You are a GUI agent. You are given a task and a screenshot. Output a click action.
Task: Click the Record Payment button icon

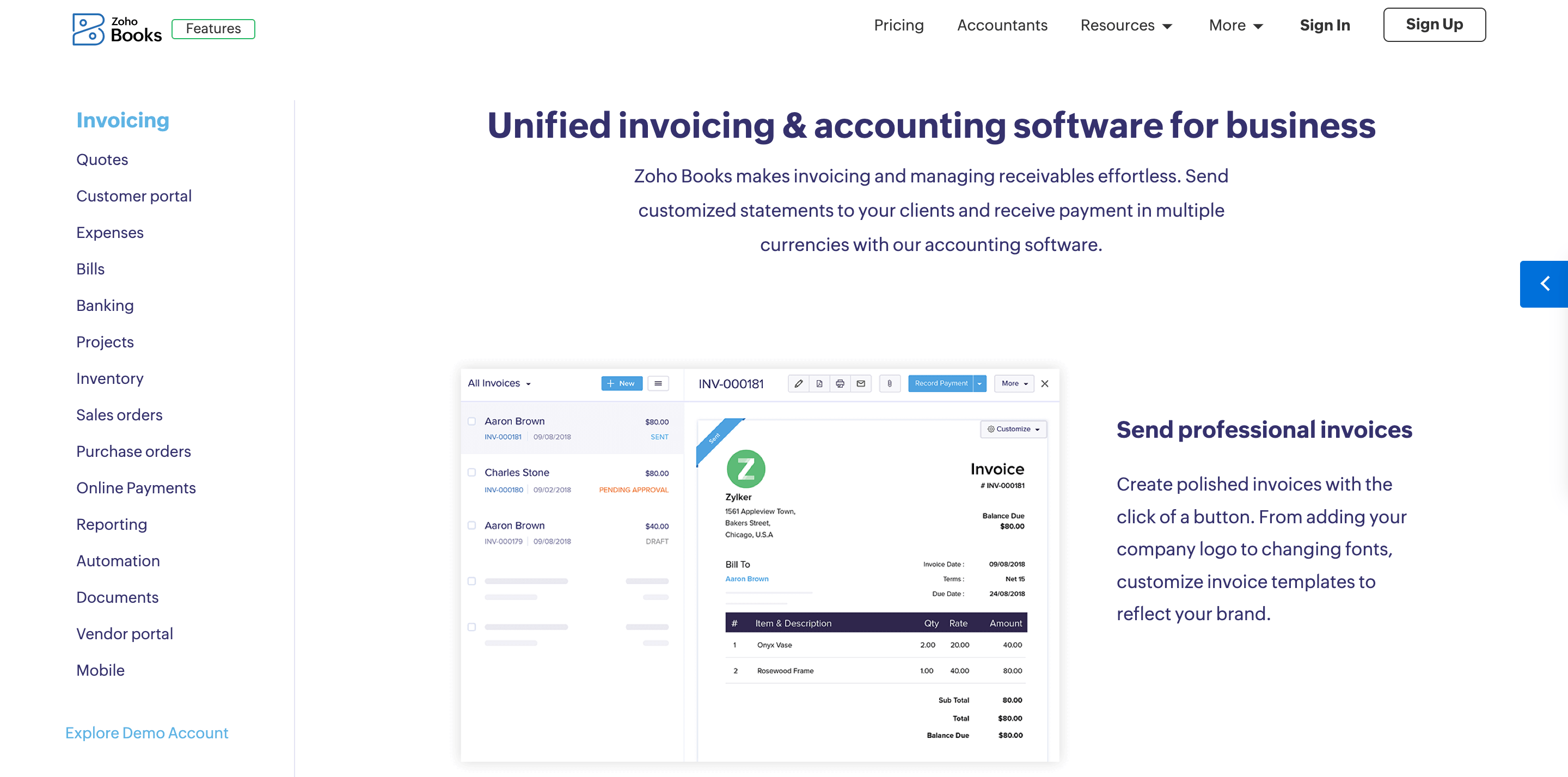point(940,384)
